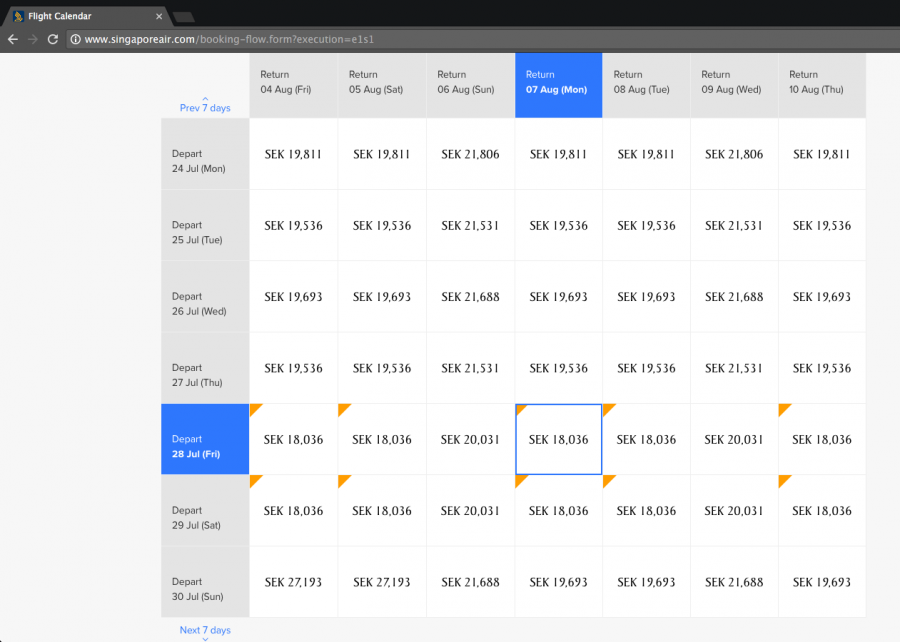The image size is (900, 642).
Task: Select Depart 26 Jul (Wed) row header
Action: 205,297
